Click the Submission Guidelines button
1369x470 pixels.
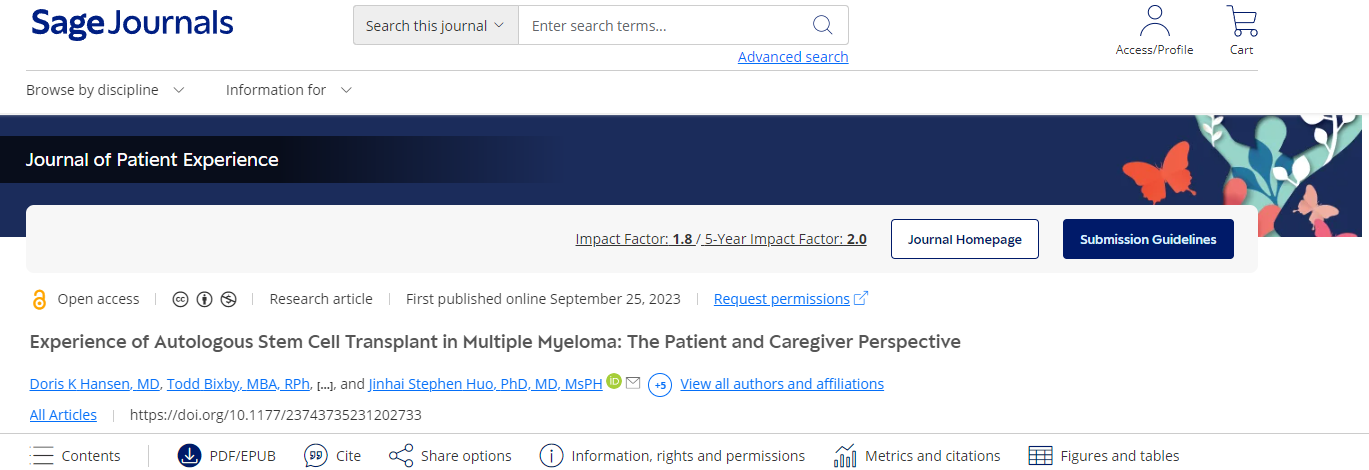tap(1148, 240)
